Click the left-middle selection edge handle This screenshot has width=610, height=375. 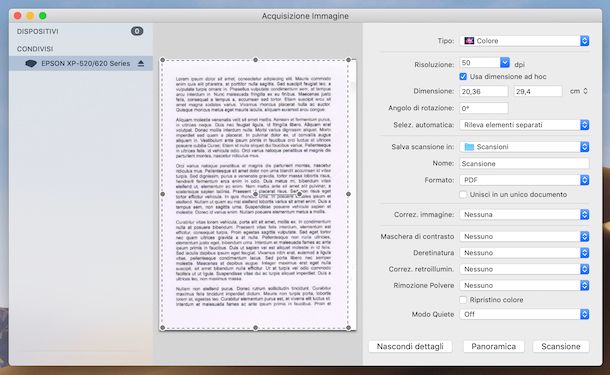pyautogui.click(x=163, y=194)
